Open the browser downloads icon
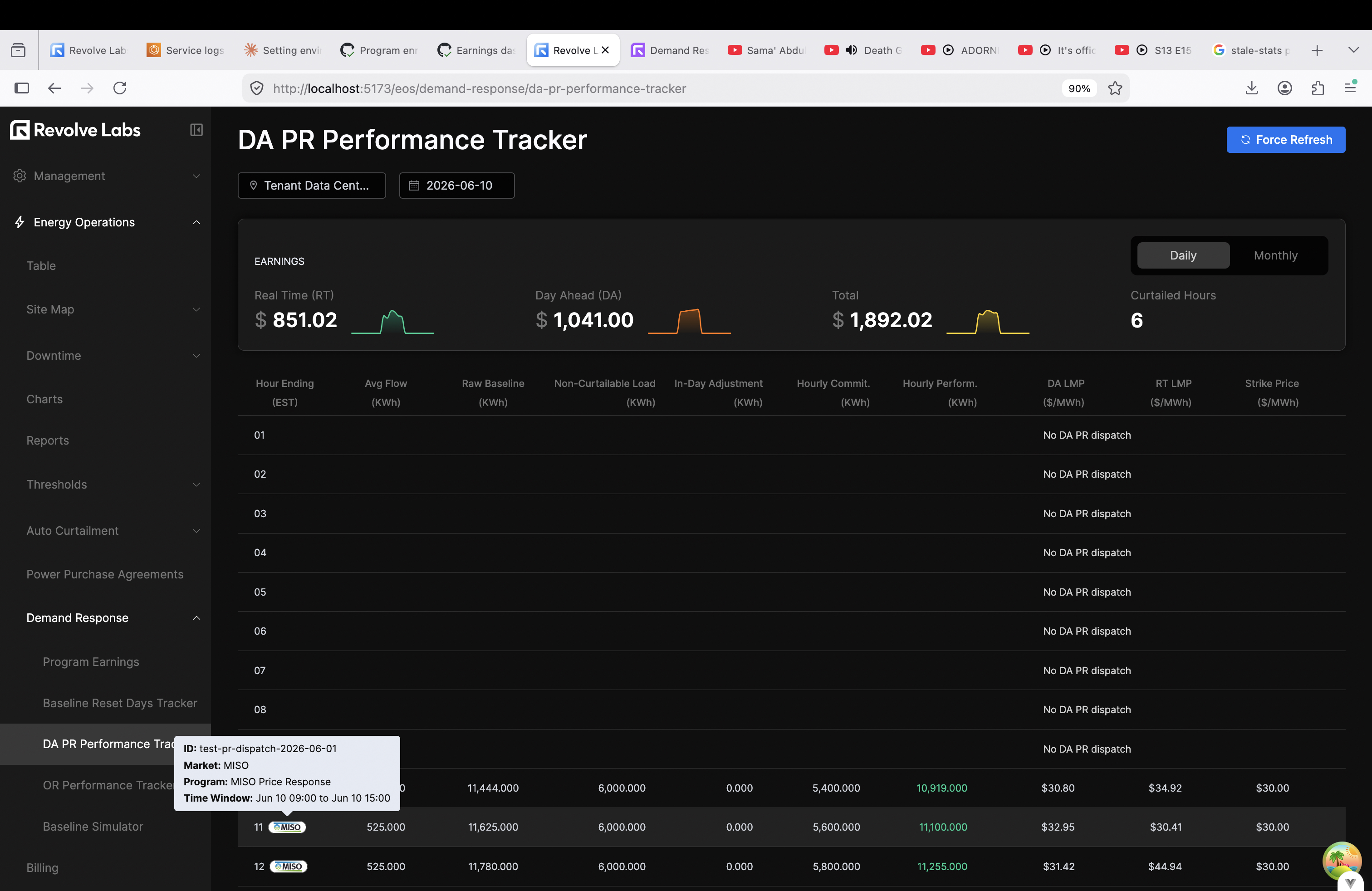The height and width of the screenshot is (891, 1372). pos(1251,88)
